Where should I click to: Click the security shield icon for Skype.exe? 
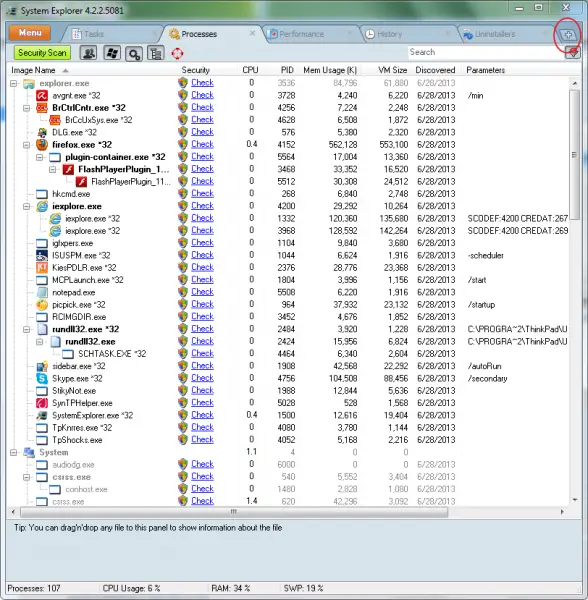pyautogui.click(x=183, y=378)
